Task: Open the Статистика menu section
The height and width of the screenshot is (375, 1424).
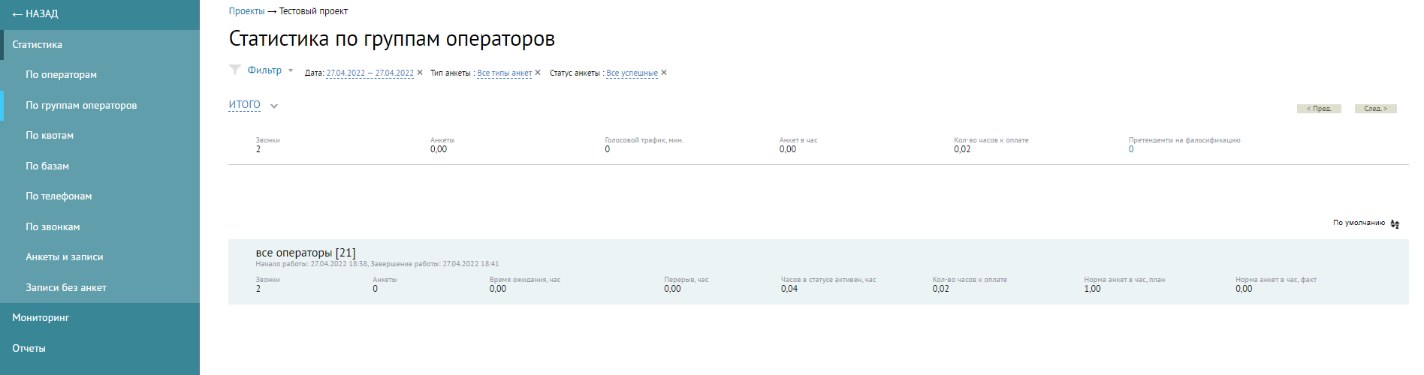Action: click(100, 44)
